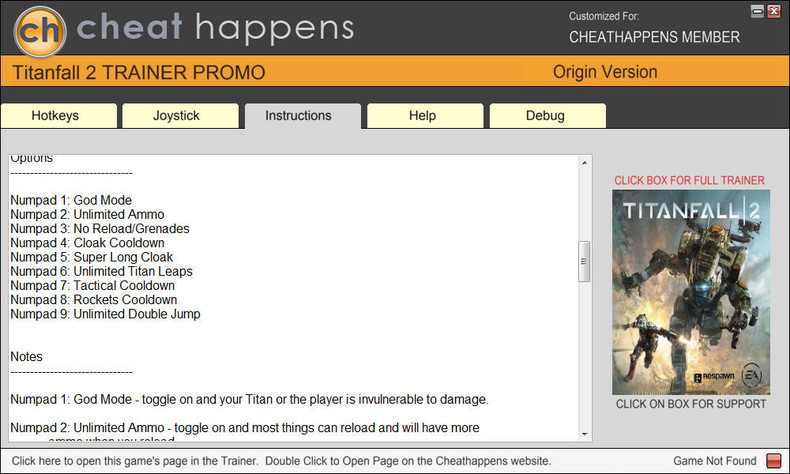Click the 'Numpad 7: Tactical Cooldown' line
This screenshot has height=474, width=790.
[93, 285]
